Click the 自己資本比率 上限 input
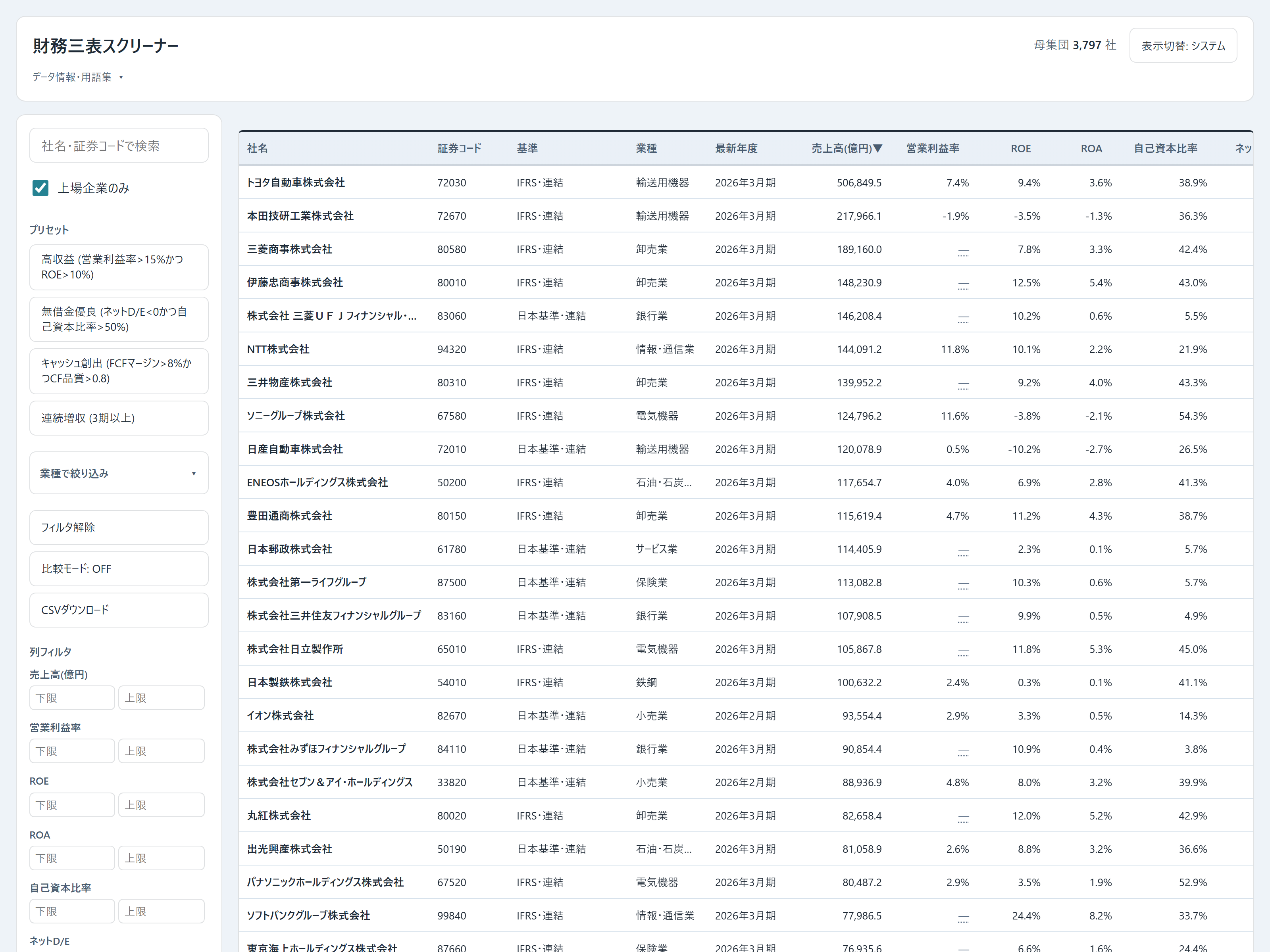 click(162, 911)
